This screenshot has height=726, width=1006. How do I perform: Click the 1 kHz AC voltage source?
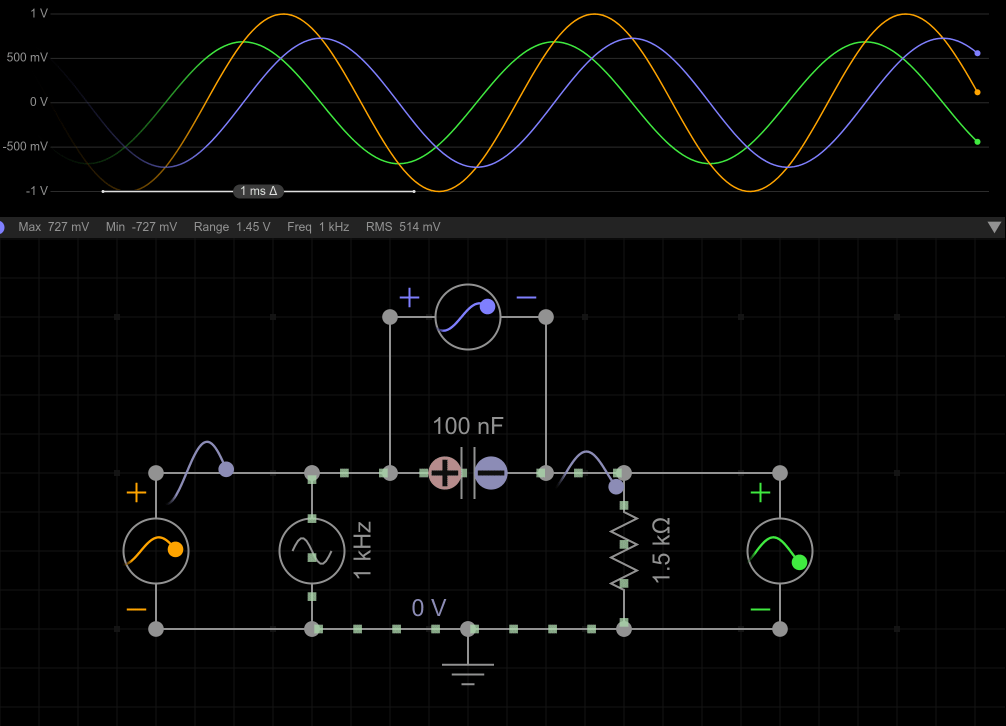pyautogui.click(x=311, y=550)
